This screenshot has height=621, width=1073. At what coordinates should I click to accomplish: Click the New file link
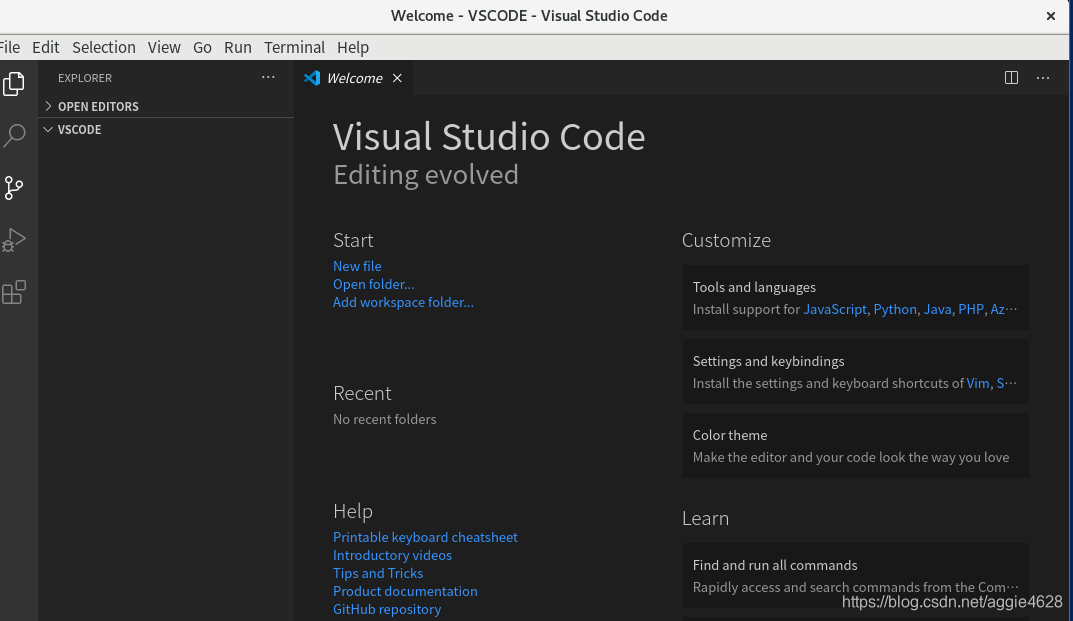click(357, 266)
